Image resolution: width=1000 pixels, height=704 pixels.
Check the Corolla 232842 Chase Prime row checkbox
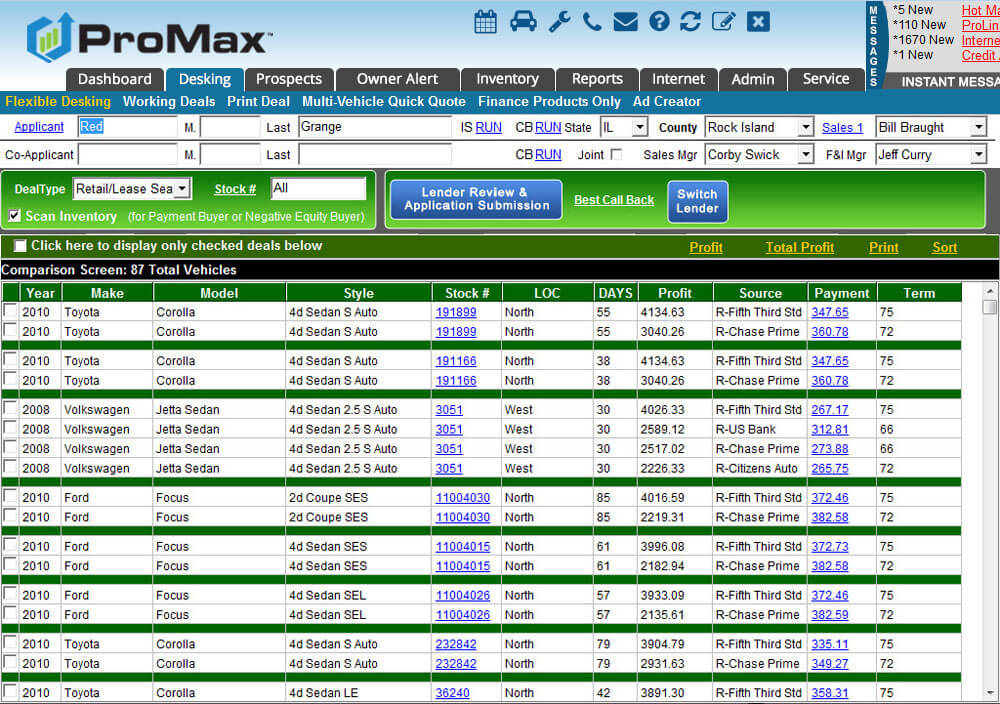click(10, 662)
